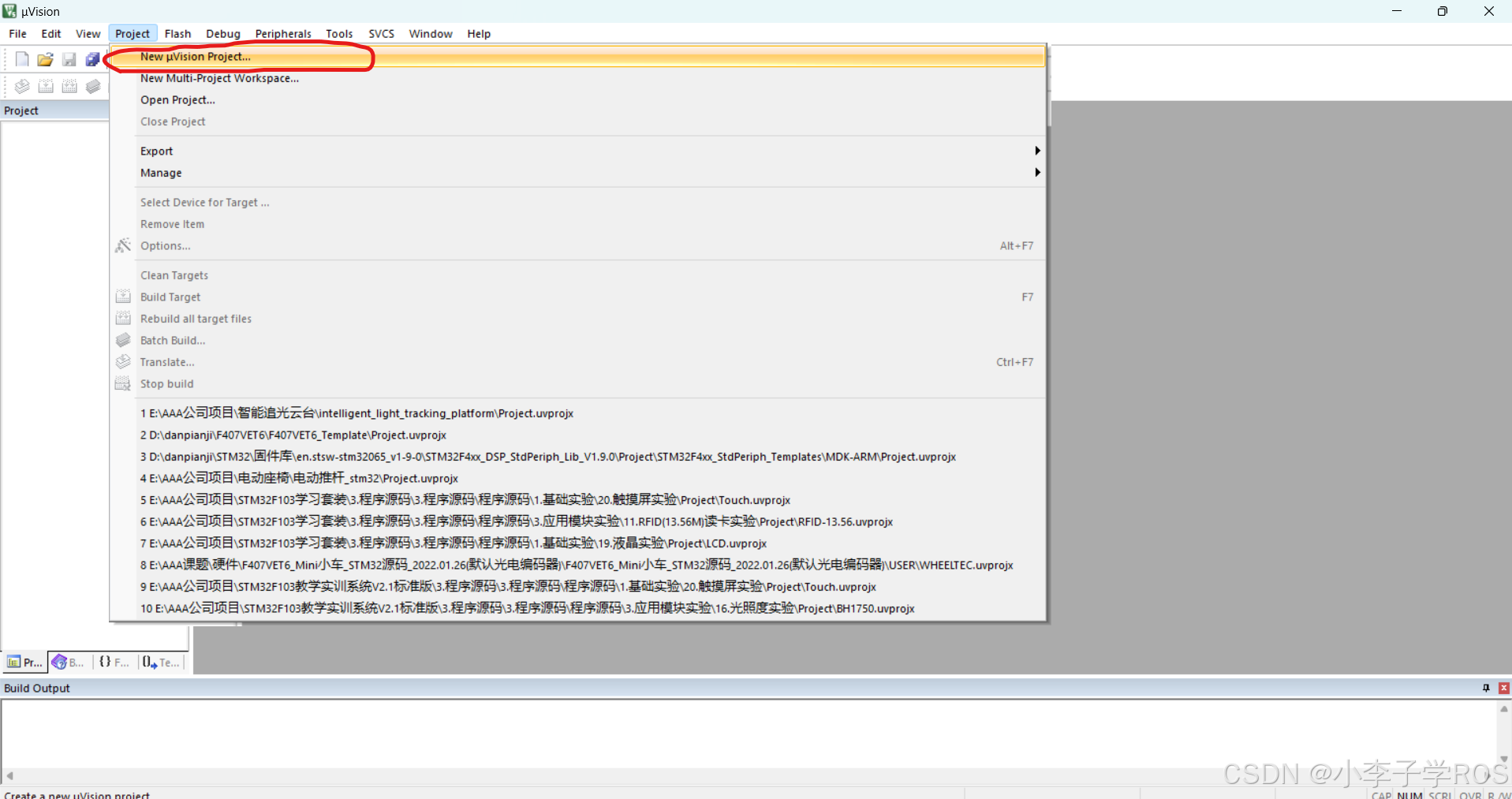1512x799 pixels.
Task: Switch to the Books tab at the bottom
Action: tap(67, 662)
